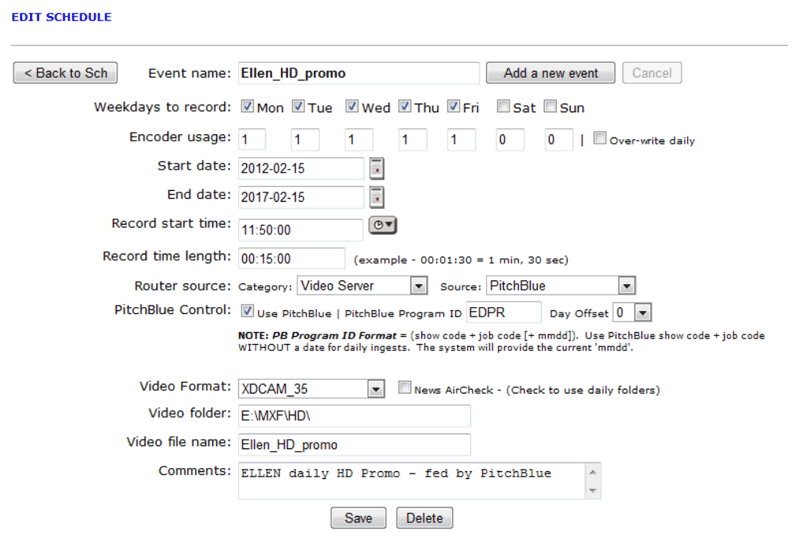Uncheck the Wed weekday checkbox

352,106
